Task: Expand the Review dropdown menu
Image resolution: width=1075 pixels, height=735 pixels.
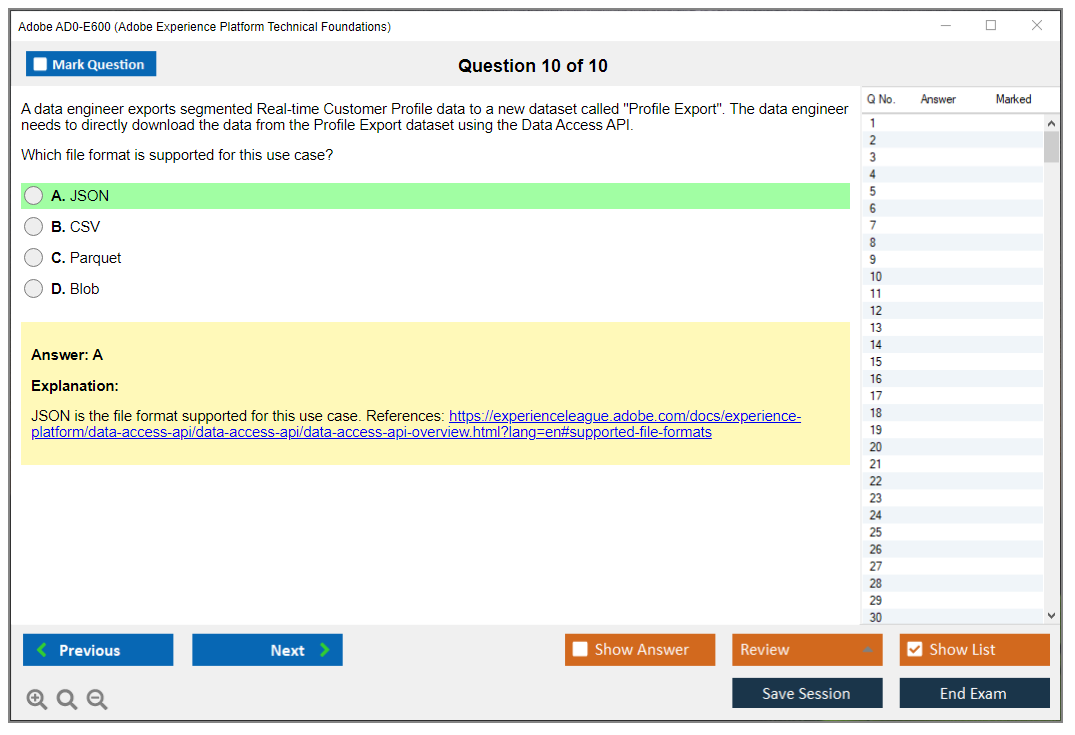Action: (806, 650)
